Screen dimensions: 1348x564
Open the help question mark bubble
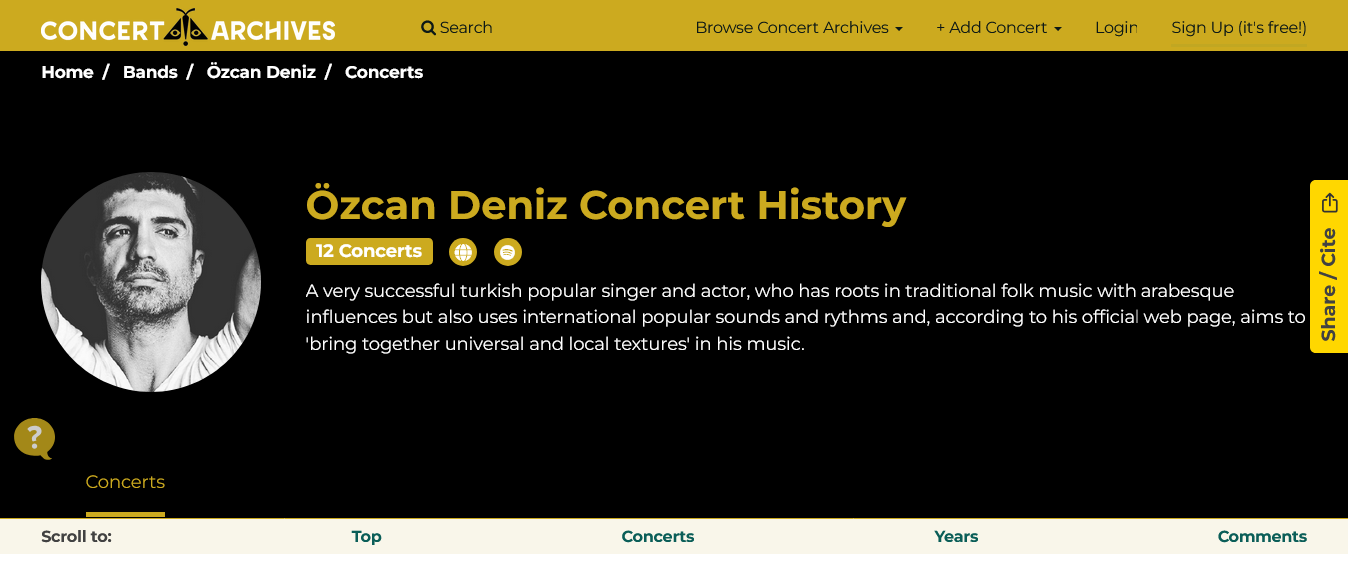click(34, 438)
